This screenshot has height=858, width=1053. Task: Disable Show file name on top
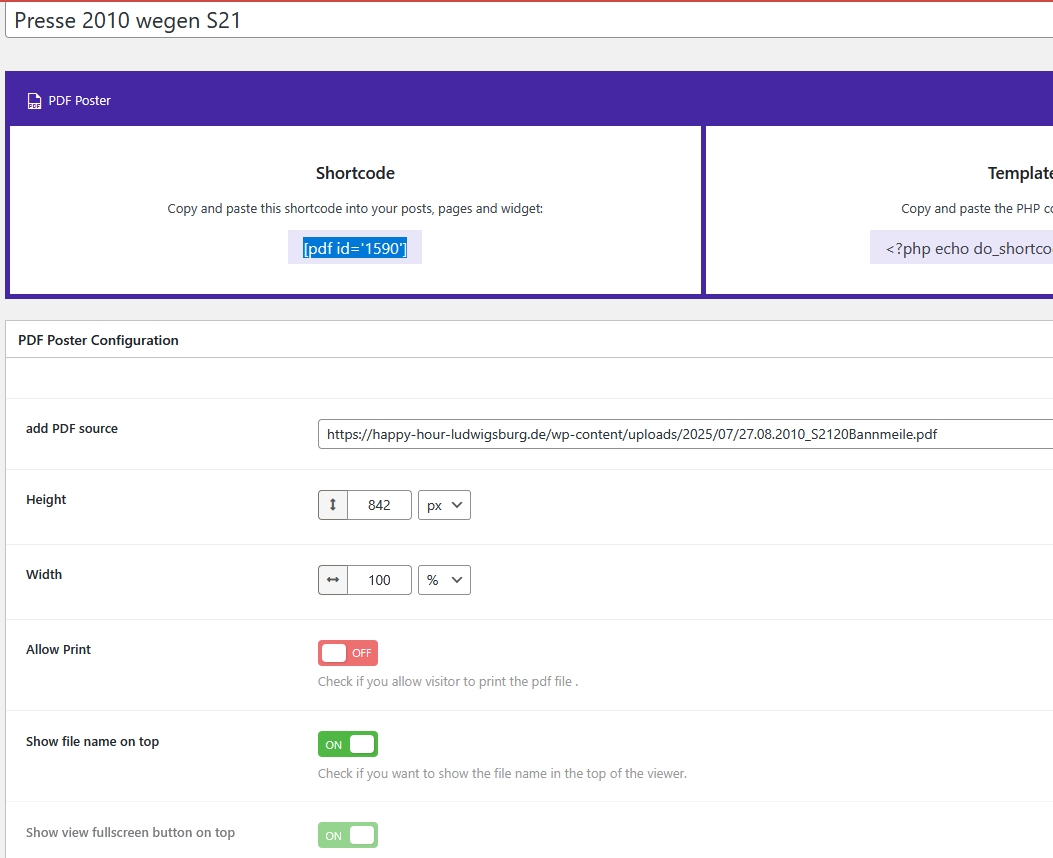[348, 744]
